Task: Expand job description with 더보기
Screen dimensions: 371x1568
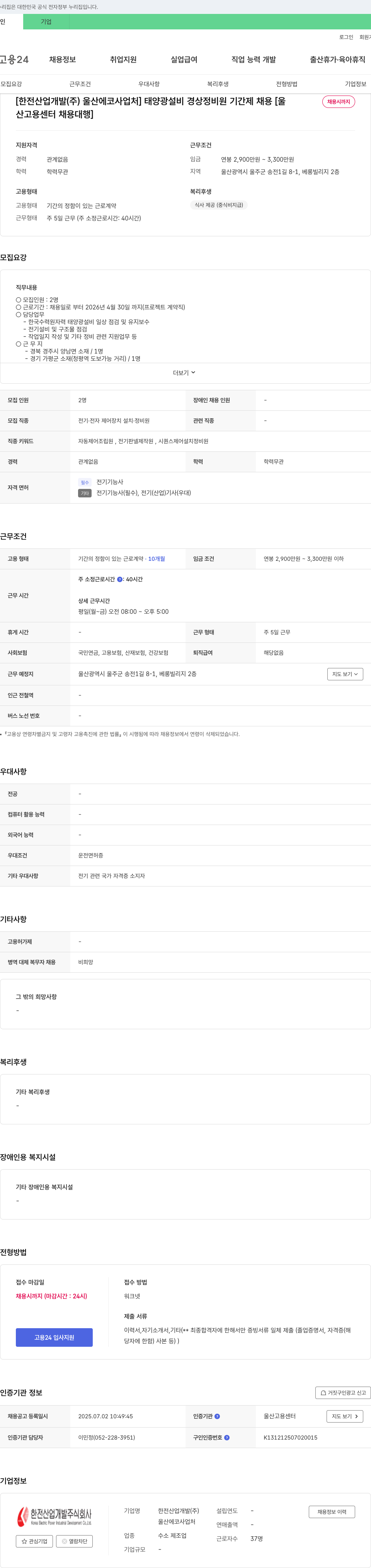Action: pyautogui.click(x=184, y=372)
